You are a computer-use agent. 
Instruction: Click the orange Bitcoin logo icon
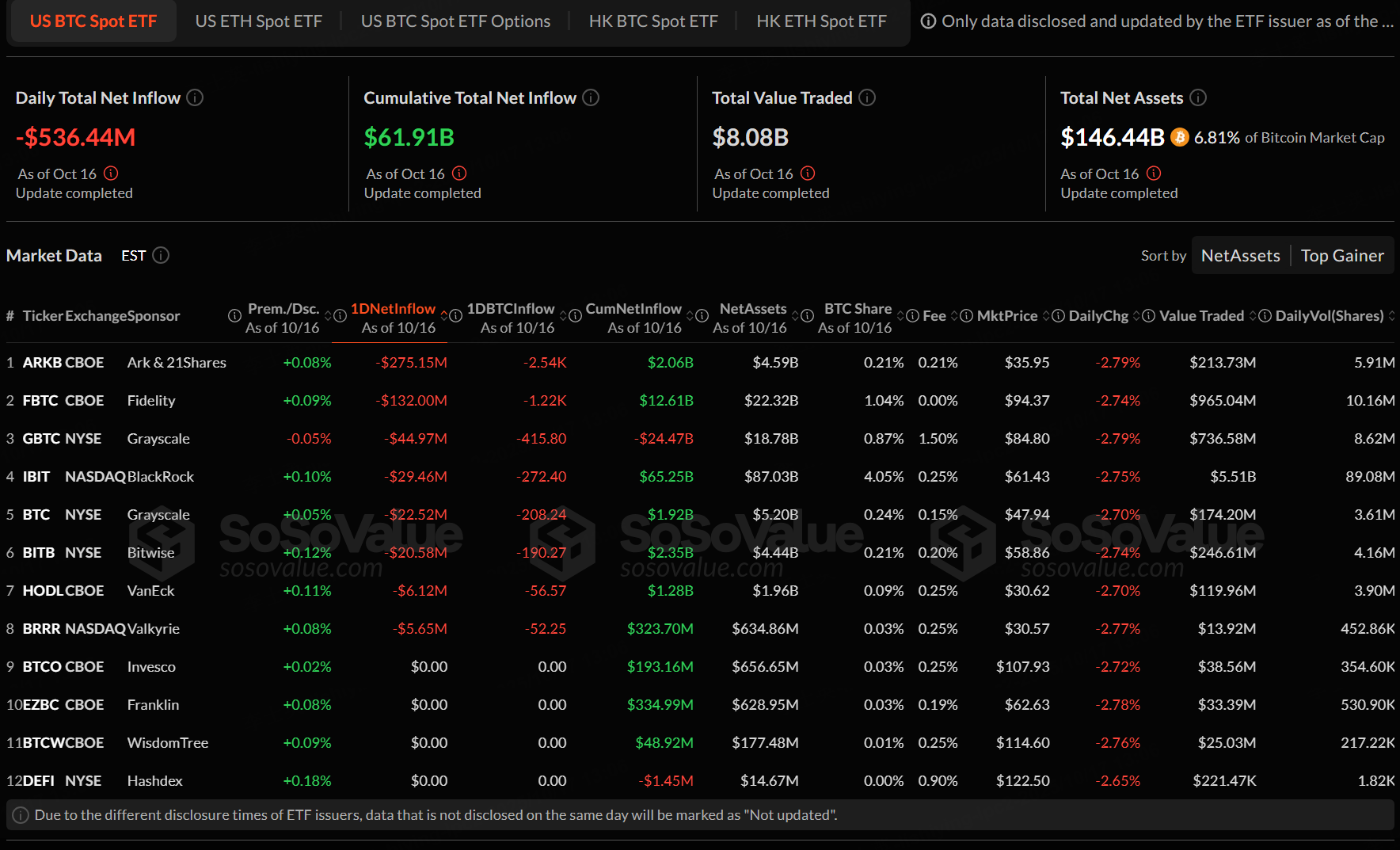[x=1179, y=138]
